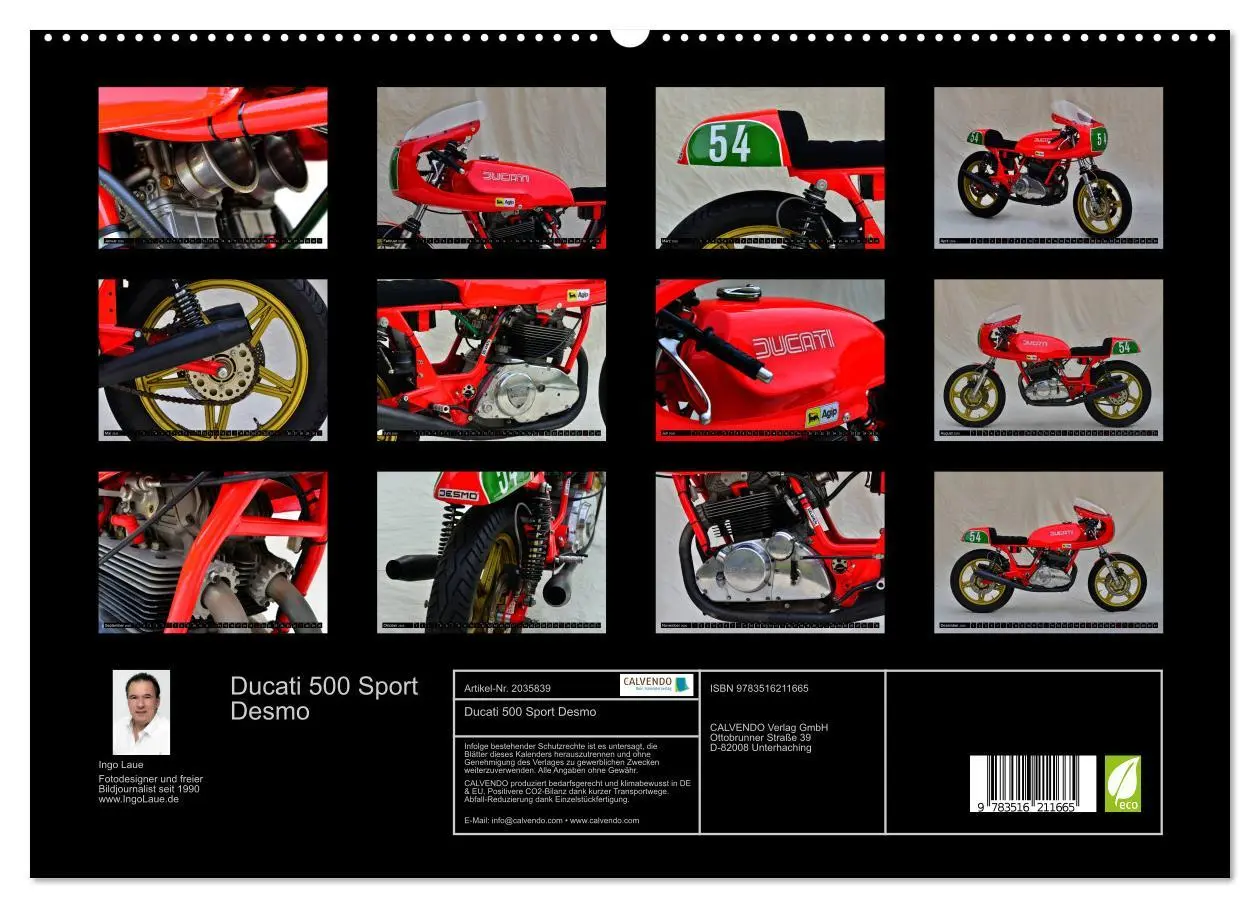
Task: Click the green eco leaf icon
Action: point(1122,783)
